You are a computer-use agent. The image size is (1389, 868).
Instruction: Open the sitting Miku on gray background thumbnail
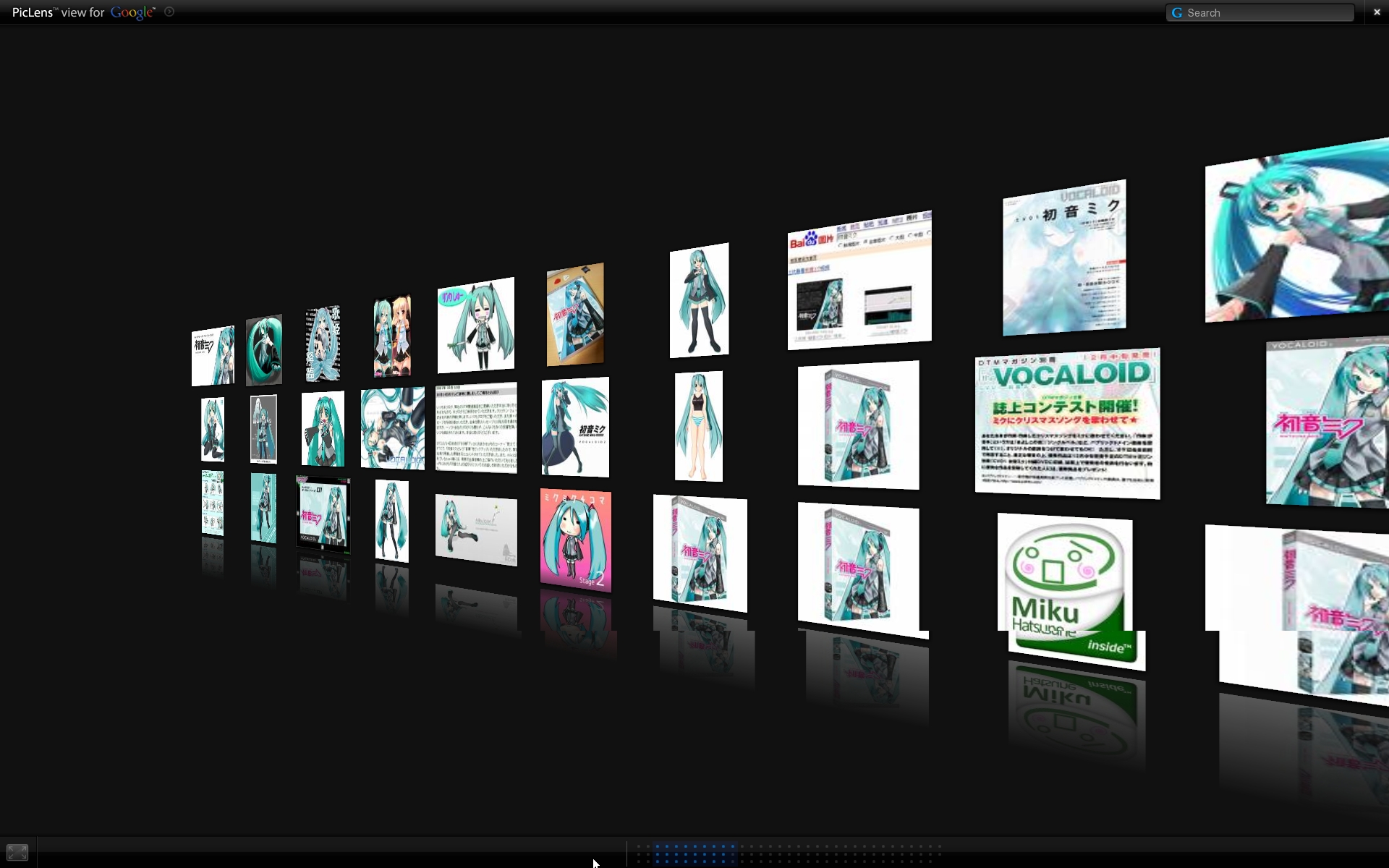point(476,530)
